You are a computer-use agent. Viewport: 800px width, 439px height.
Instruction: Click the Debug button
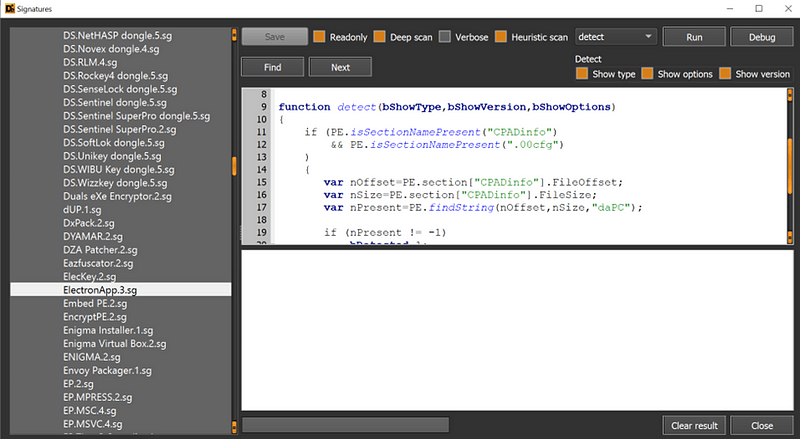(x=762, y=37)
